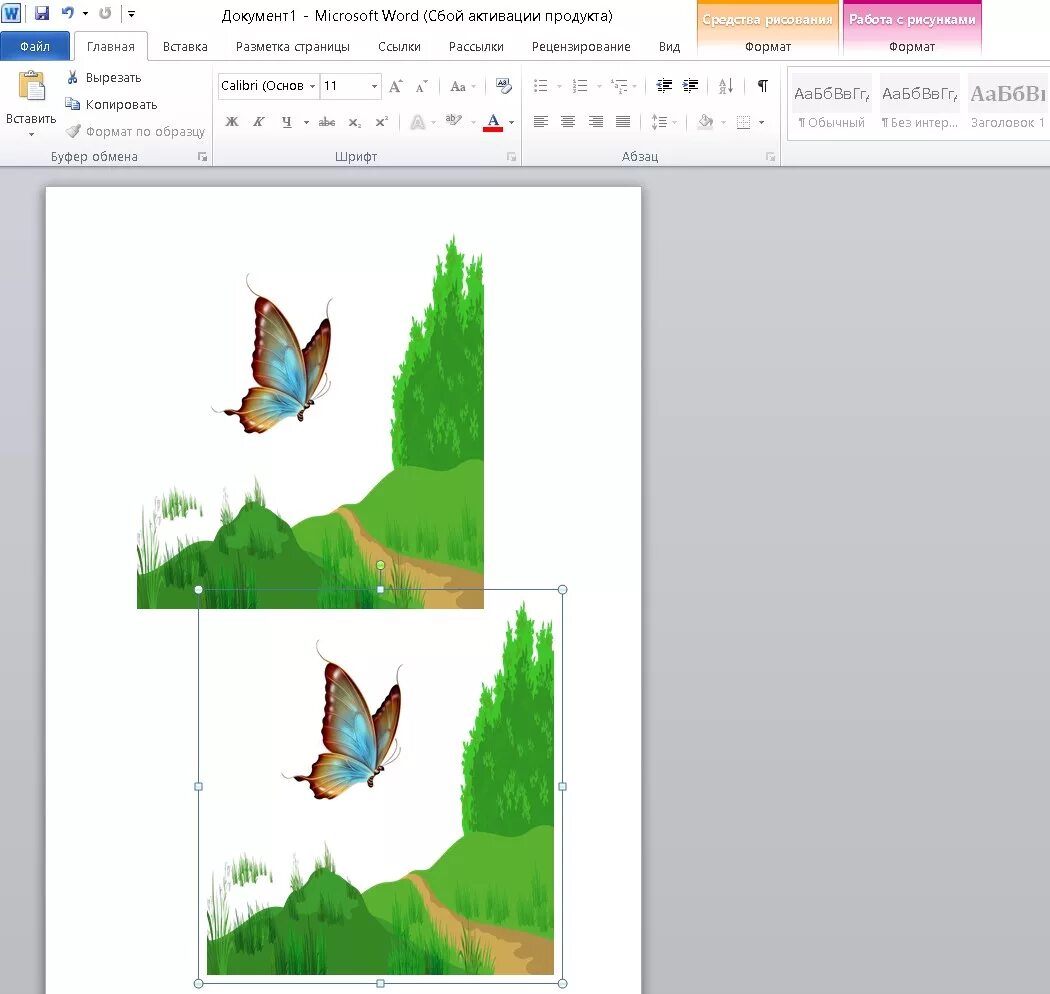
Task: Apply the red font color
Action: click(493, 122)
